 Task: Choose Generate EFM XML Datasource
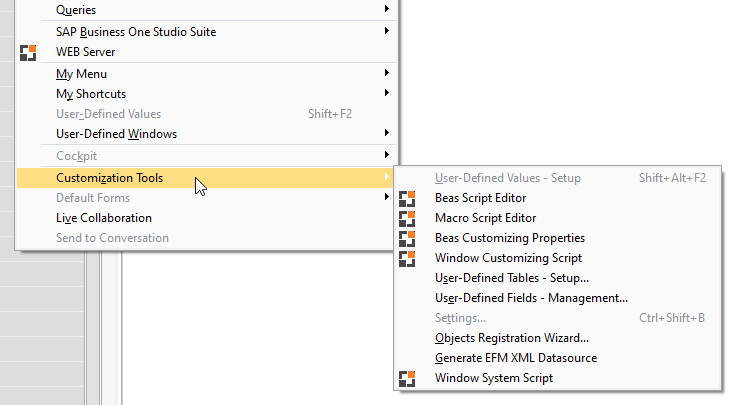(516, 358)
